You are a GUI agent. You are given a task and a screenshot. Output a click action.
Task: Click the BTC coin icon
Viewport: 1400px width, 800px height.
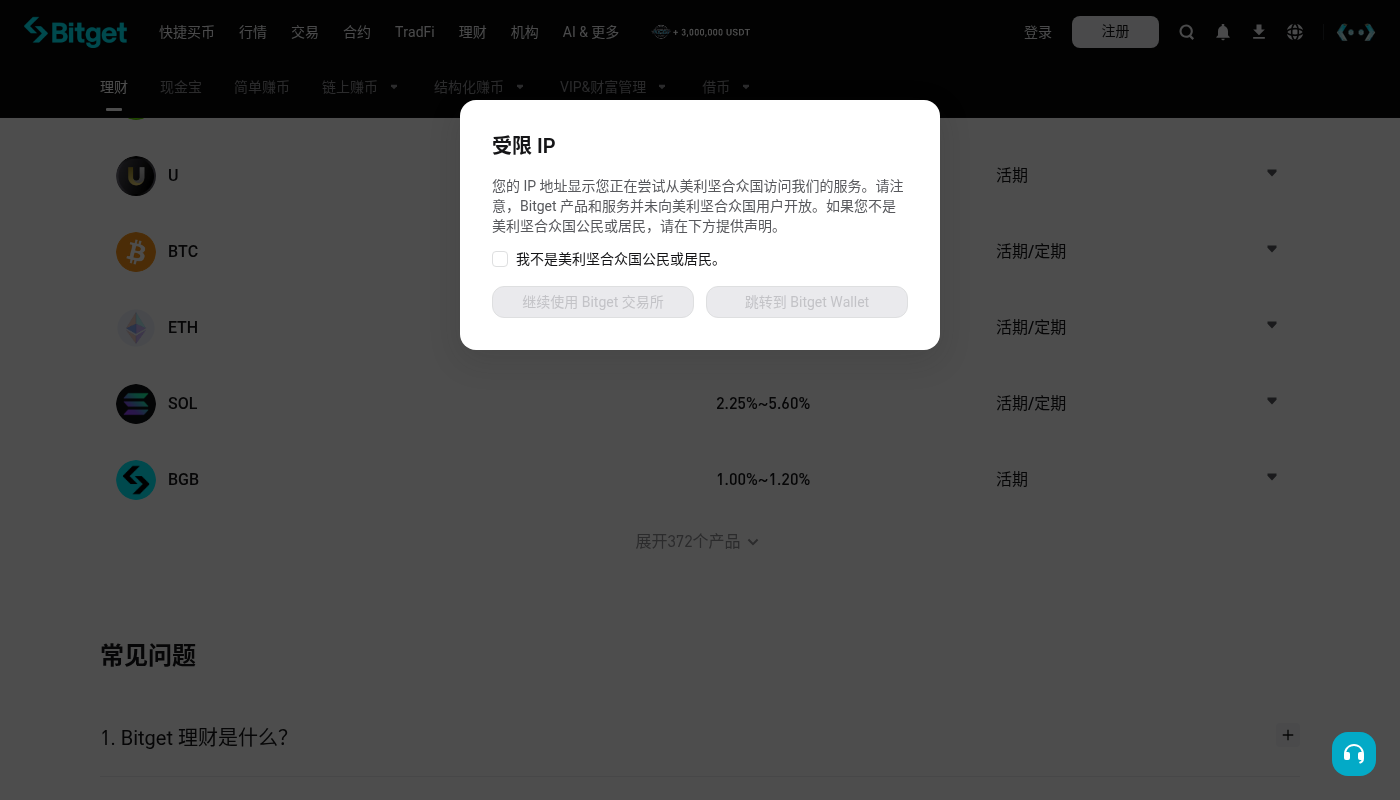(x=136, y=251)
